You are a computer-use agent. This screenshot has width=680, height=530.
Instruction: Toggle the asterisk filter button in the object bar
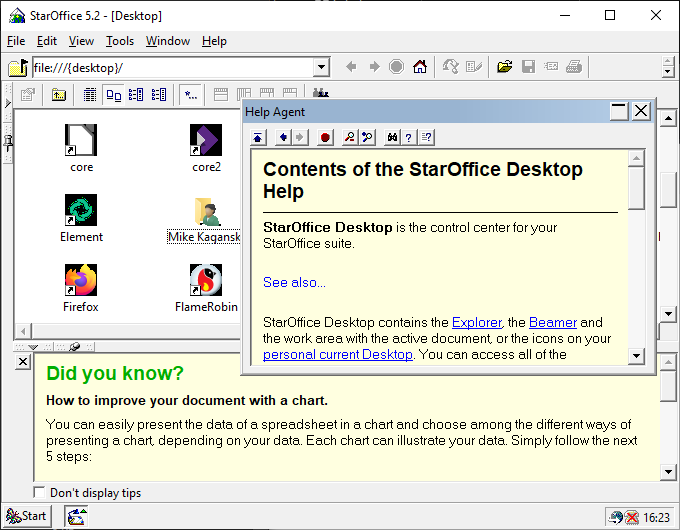tap(190, 94)
